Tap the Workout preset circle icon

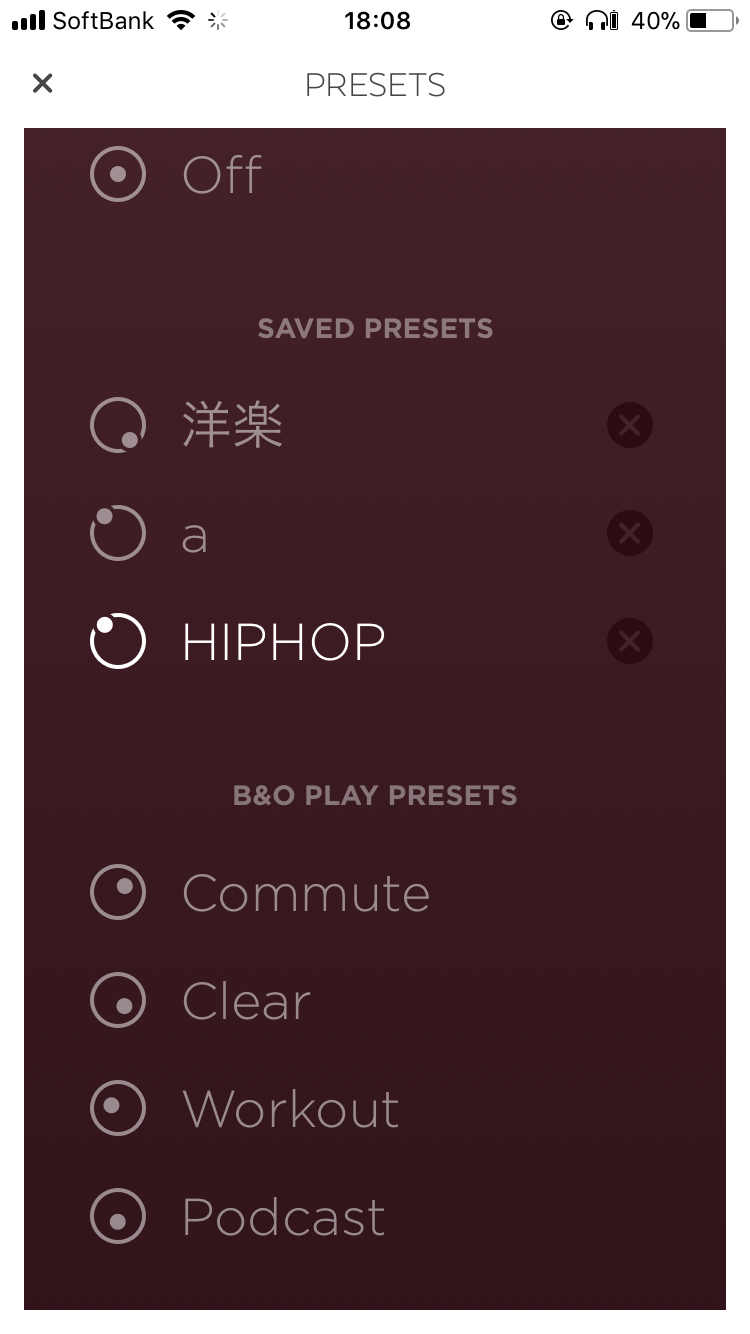pos(118,1107)
